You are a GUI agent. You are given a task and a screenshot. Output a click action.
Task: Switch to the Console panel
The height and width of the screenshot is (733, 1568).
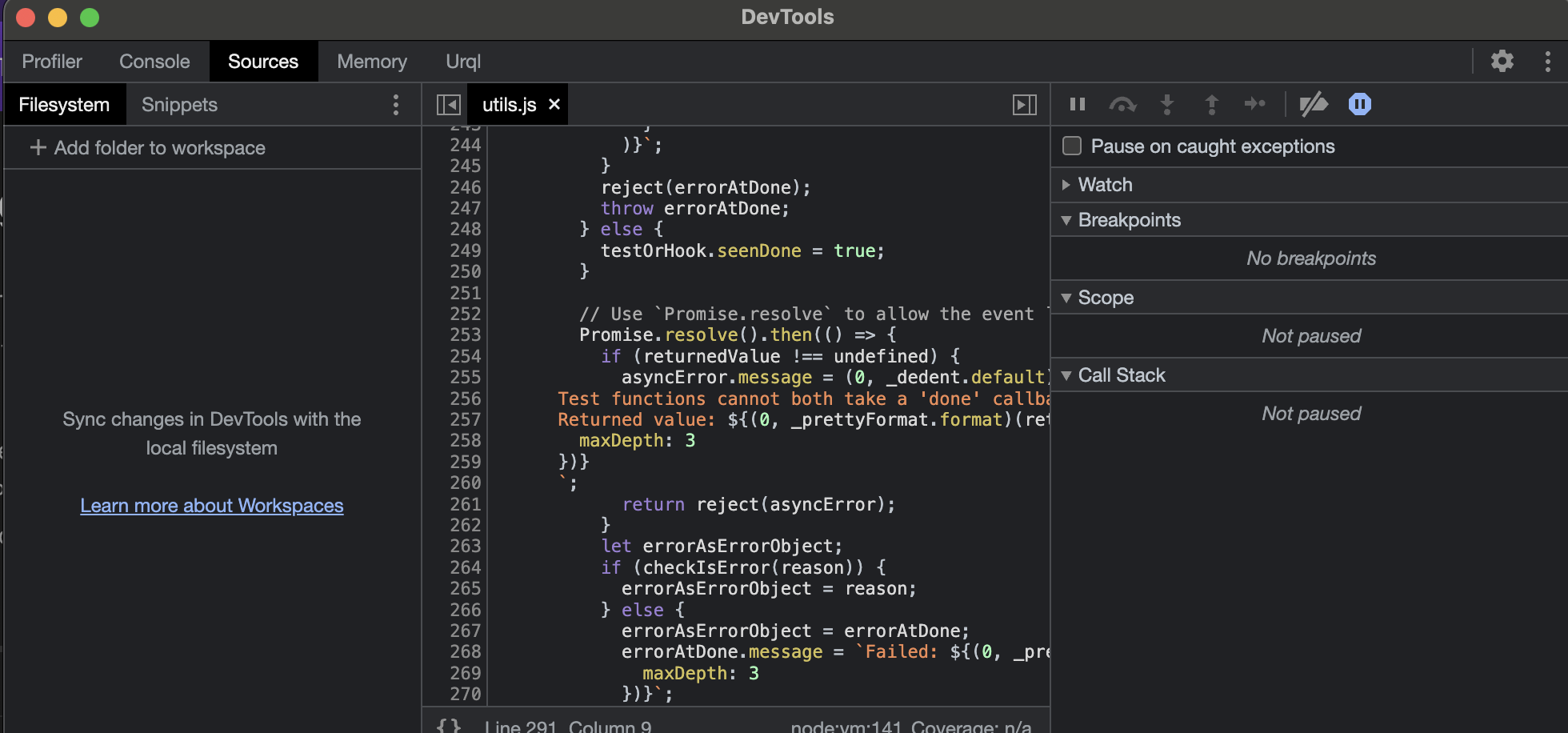point(154,61)
